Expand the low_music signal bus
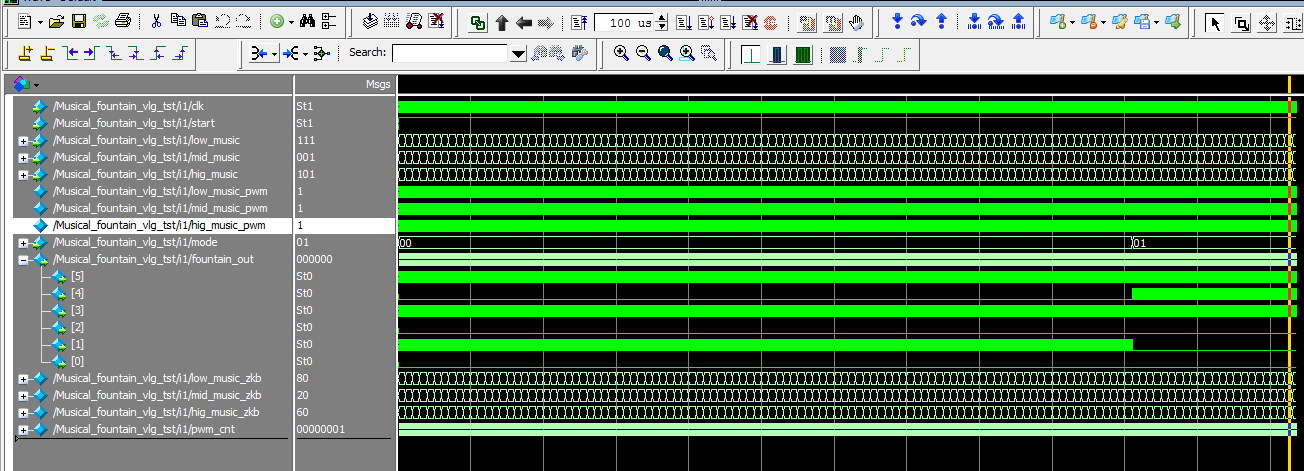This screenshot has width=1304, height=471. (23, 140)
